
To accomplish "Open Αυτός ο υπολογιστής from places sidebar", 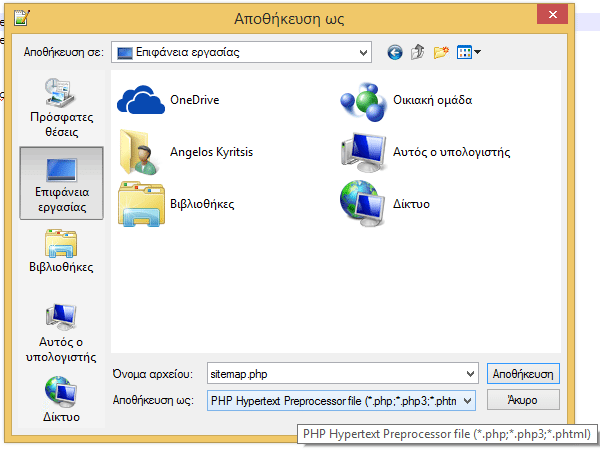I will 61,334.
